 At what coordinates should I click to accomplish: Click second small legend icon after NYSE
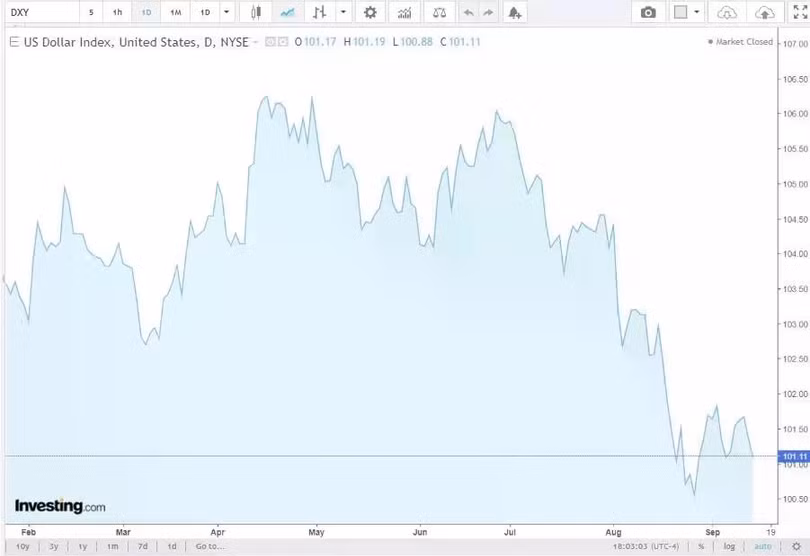click(283, 42)
